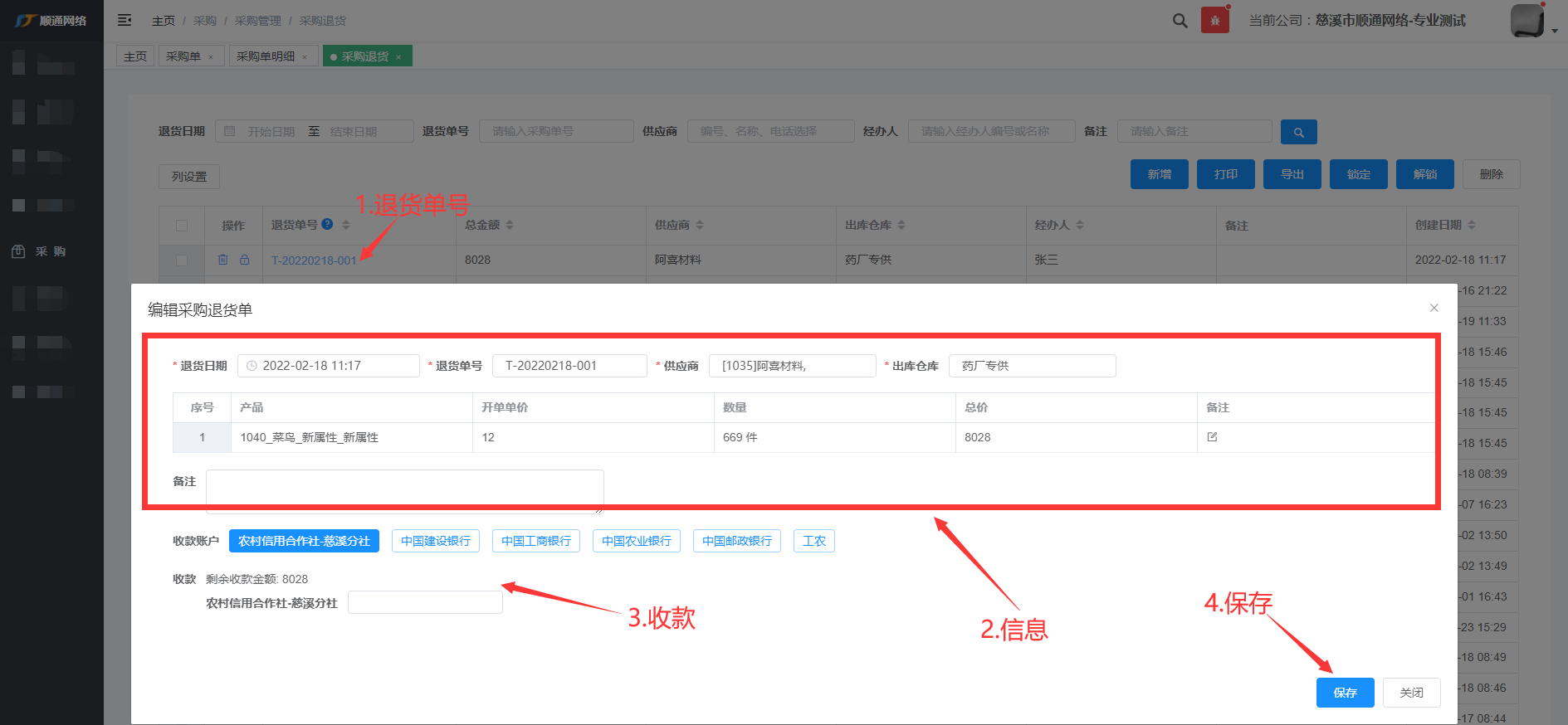
Task: Click the 农村信用合作社-慈溪分社 amount input field
Action: 425,603
